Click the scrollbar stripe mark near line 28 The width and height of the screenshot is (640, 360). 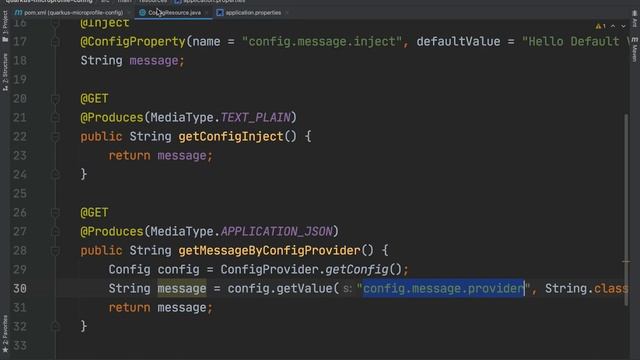[x=626, y=261]
